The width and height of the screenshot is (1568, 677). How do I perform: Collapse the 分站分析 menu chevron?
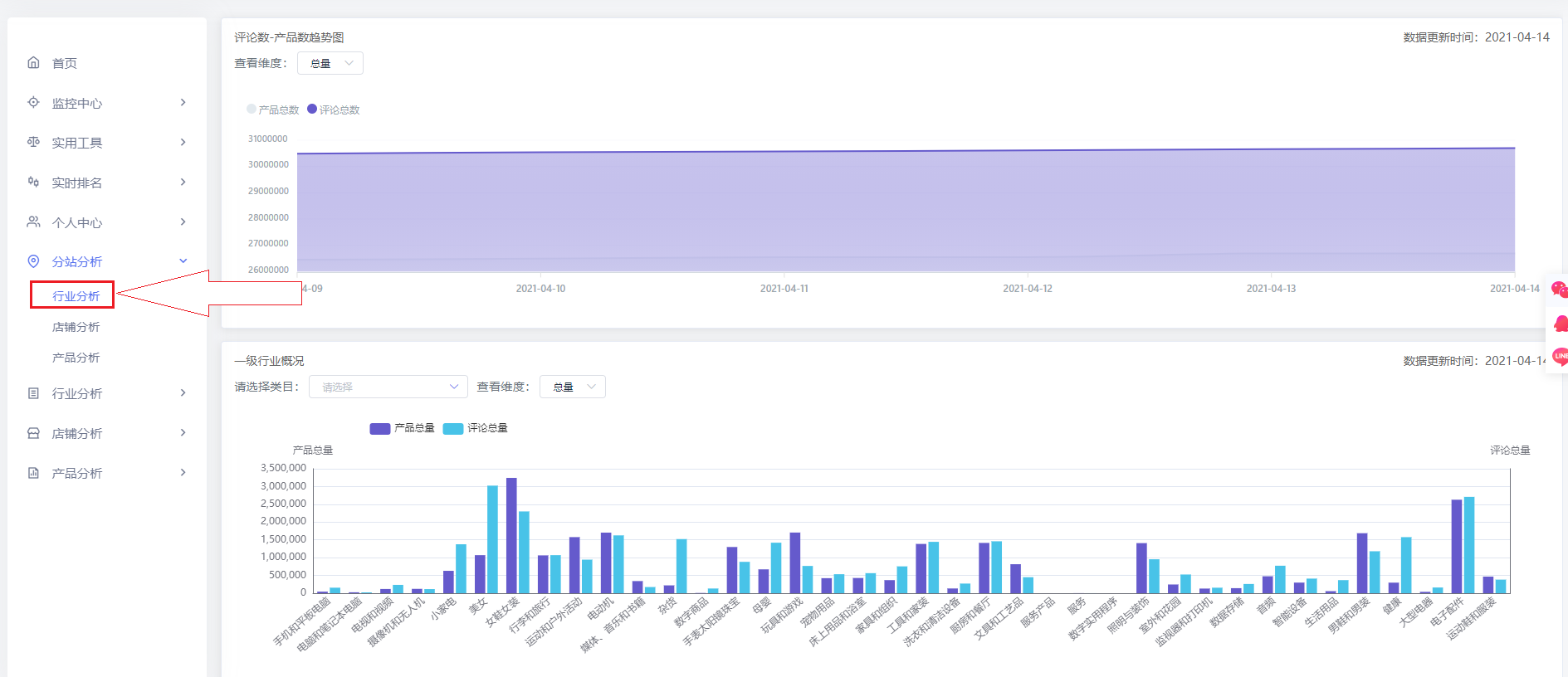(x=183, y=261)
